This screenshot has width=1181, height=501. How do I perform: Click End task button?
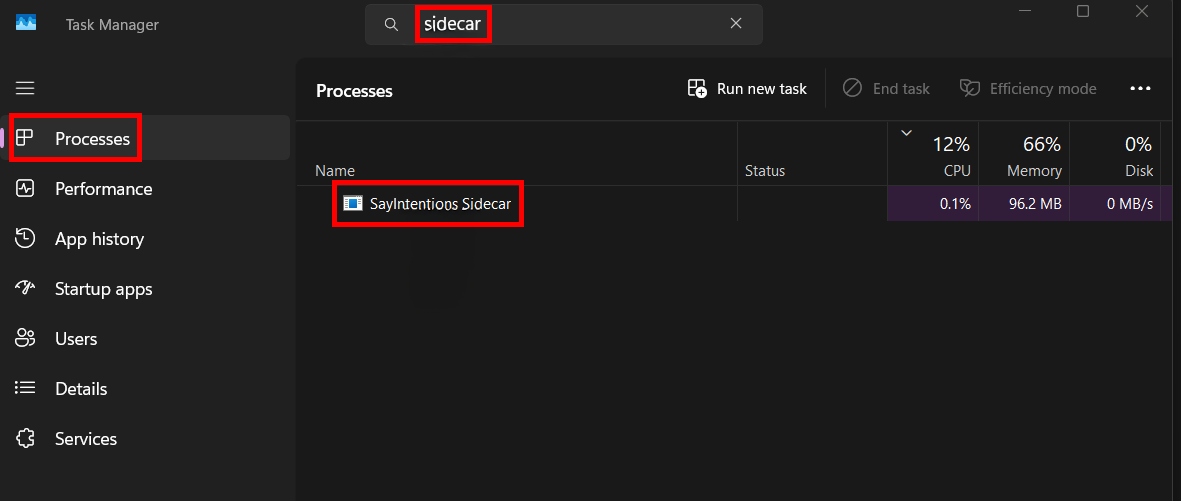tap(886, 89)
